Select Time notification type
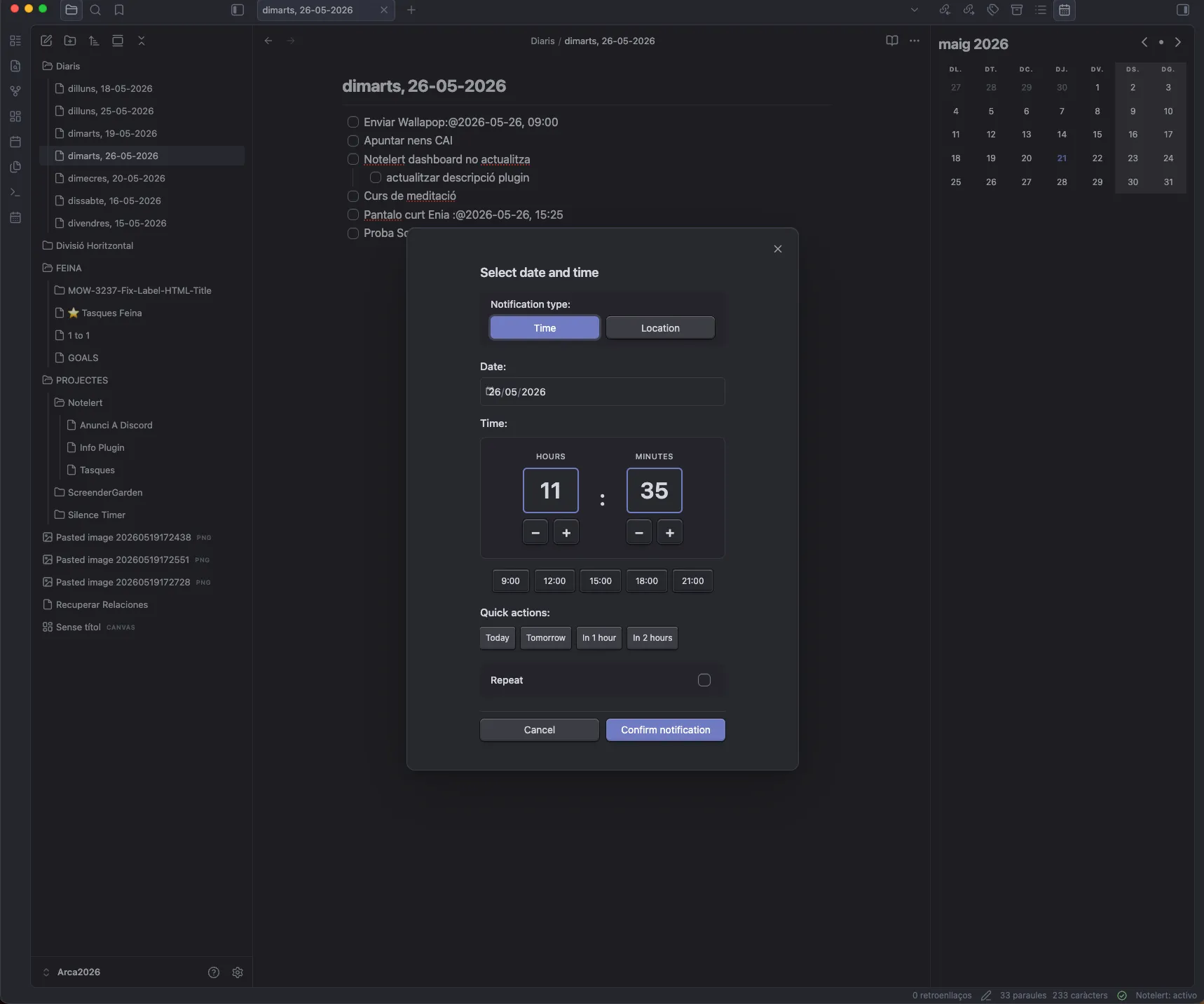 (x=545, y=328)
